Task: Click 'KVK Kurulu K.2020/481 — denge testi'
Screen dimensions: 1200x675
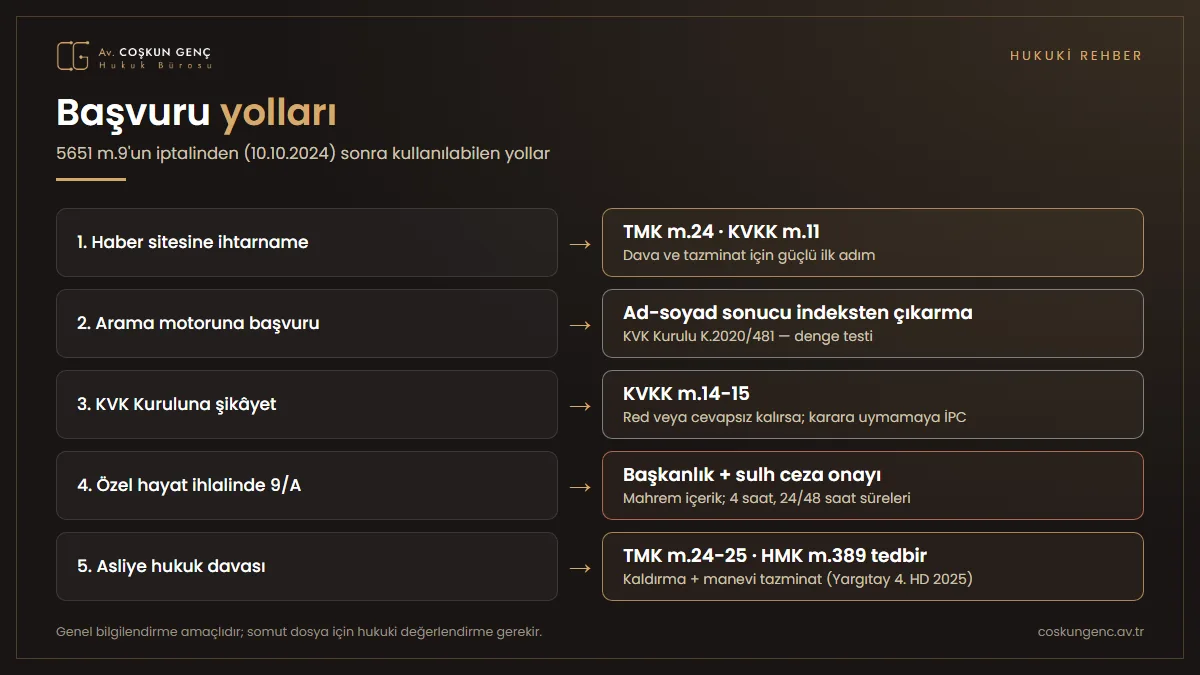Action: pos(748,336)
